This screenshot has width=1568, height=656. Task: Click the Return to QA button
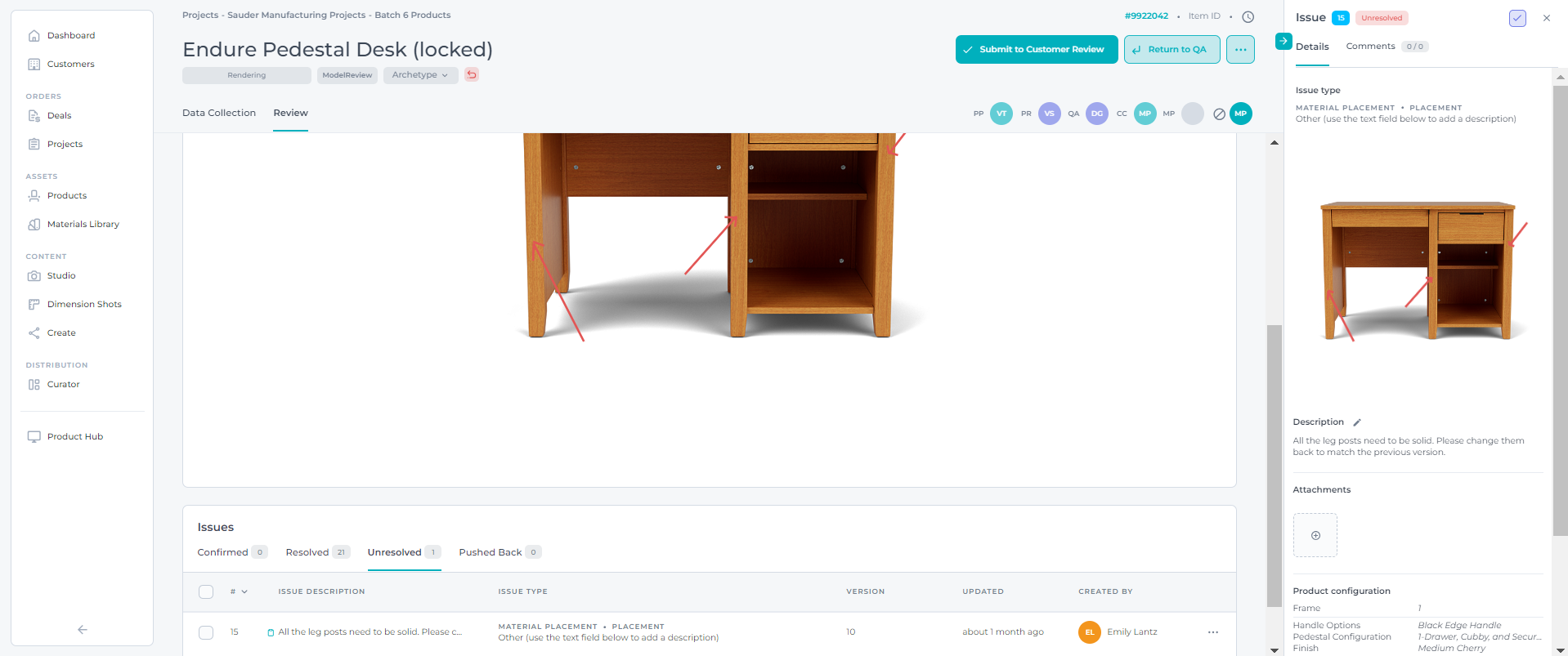1172,49
